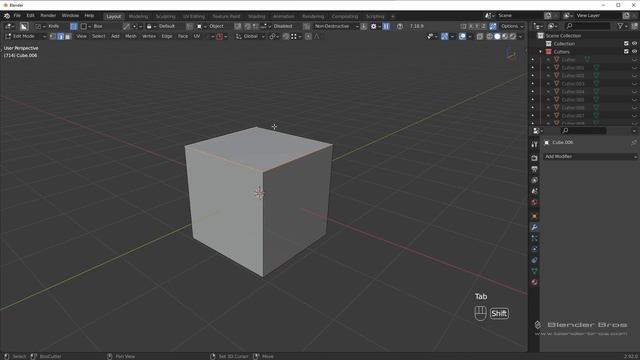Open the File menu

pos(17,16)
